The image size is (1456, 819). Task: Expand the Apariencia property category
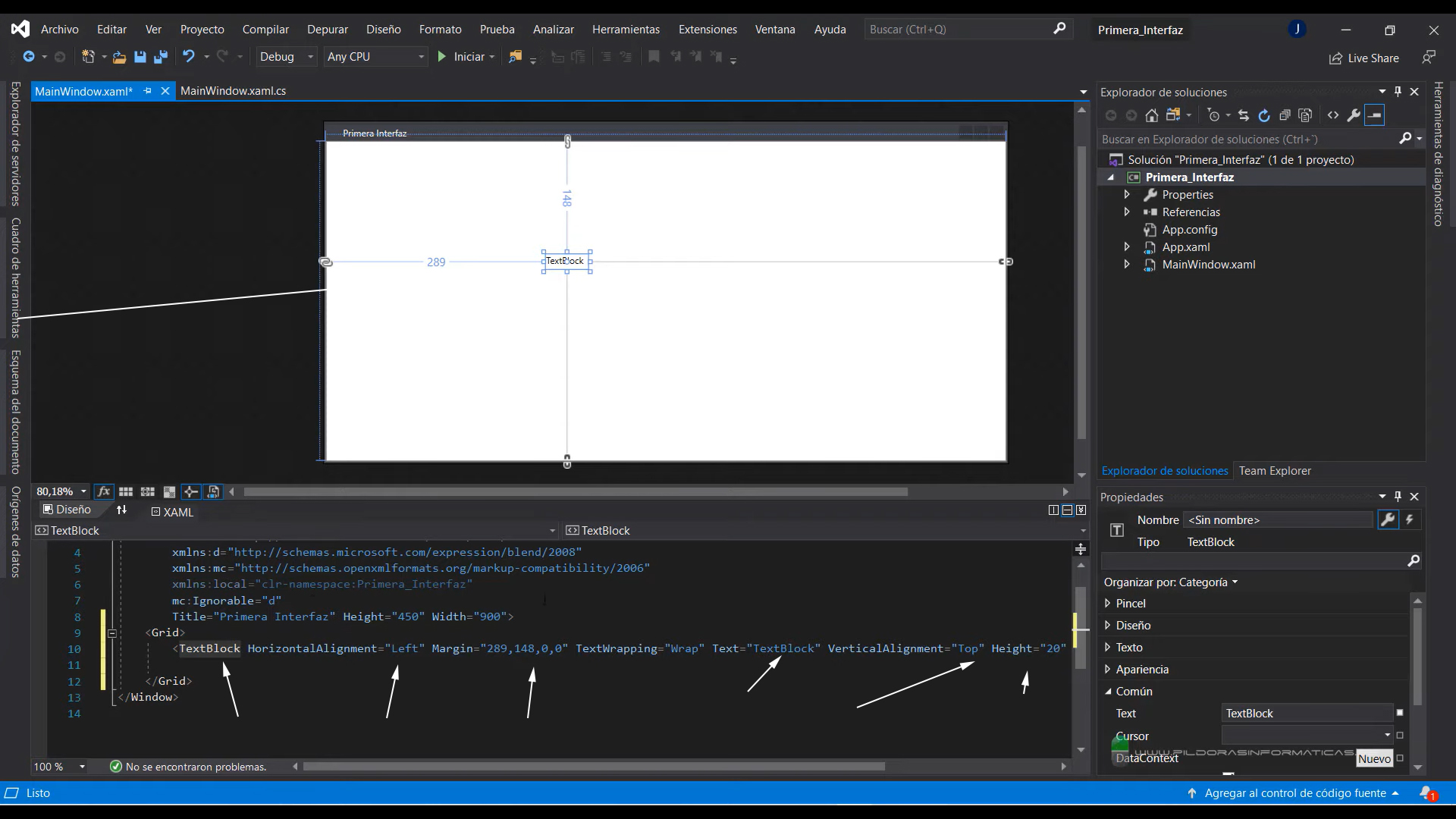pos(1108,670)
